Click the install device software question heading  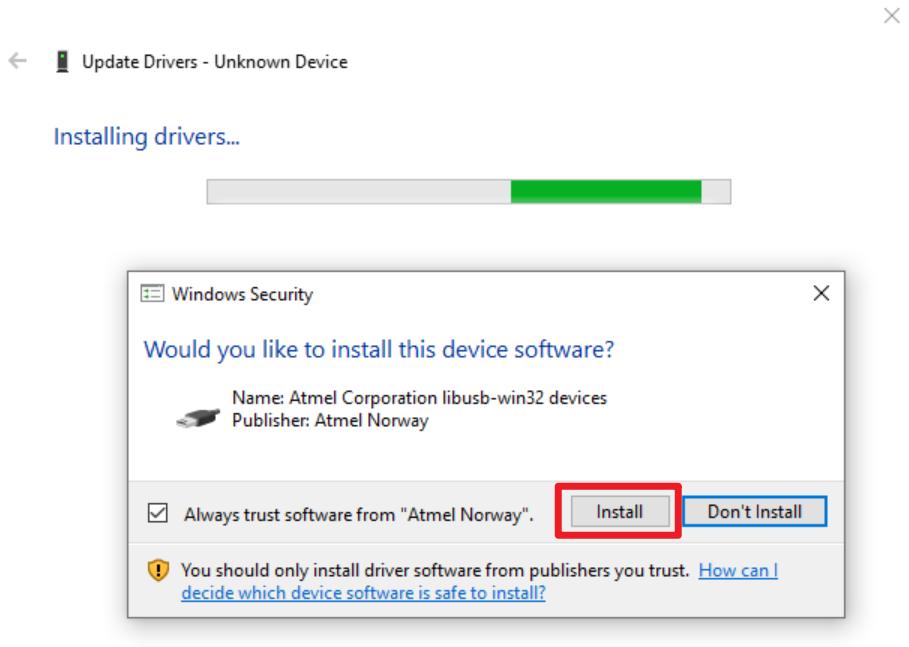378,350
